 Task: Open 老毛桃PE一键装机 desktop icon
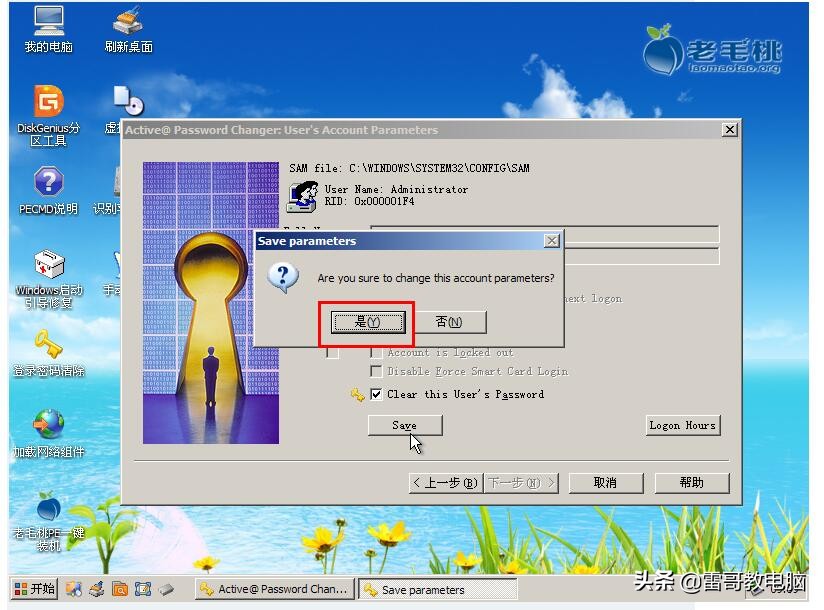[49, 521]
